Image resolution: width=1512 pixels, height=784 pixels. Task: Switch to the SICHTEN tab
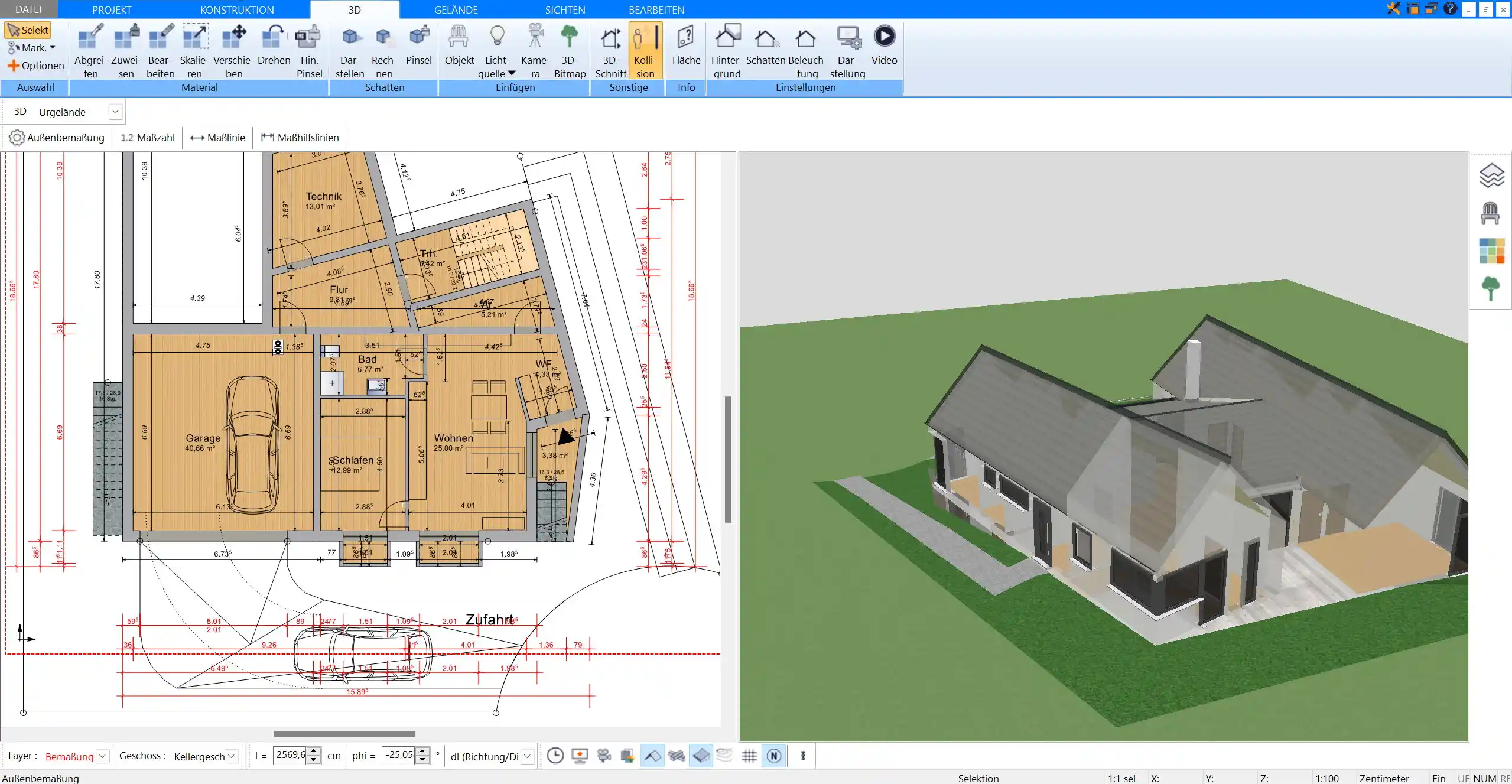tap(565, 9)
